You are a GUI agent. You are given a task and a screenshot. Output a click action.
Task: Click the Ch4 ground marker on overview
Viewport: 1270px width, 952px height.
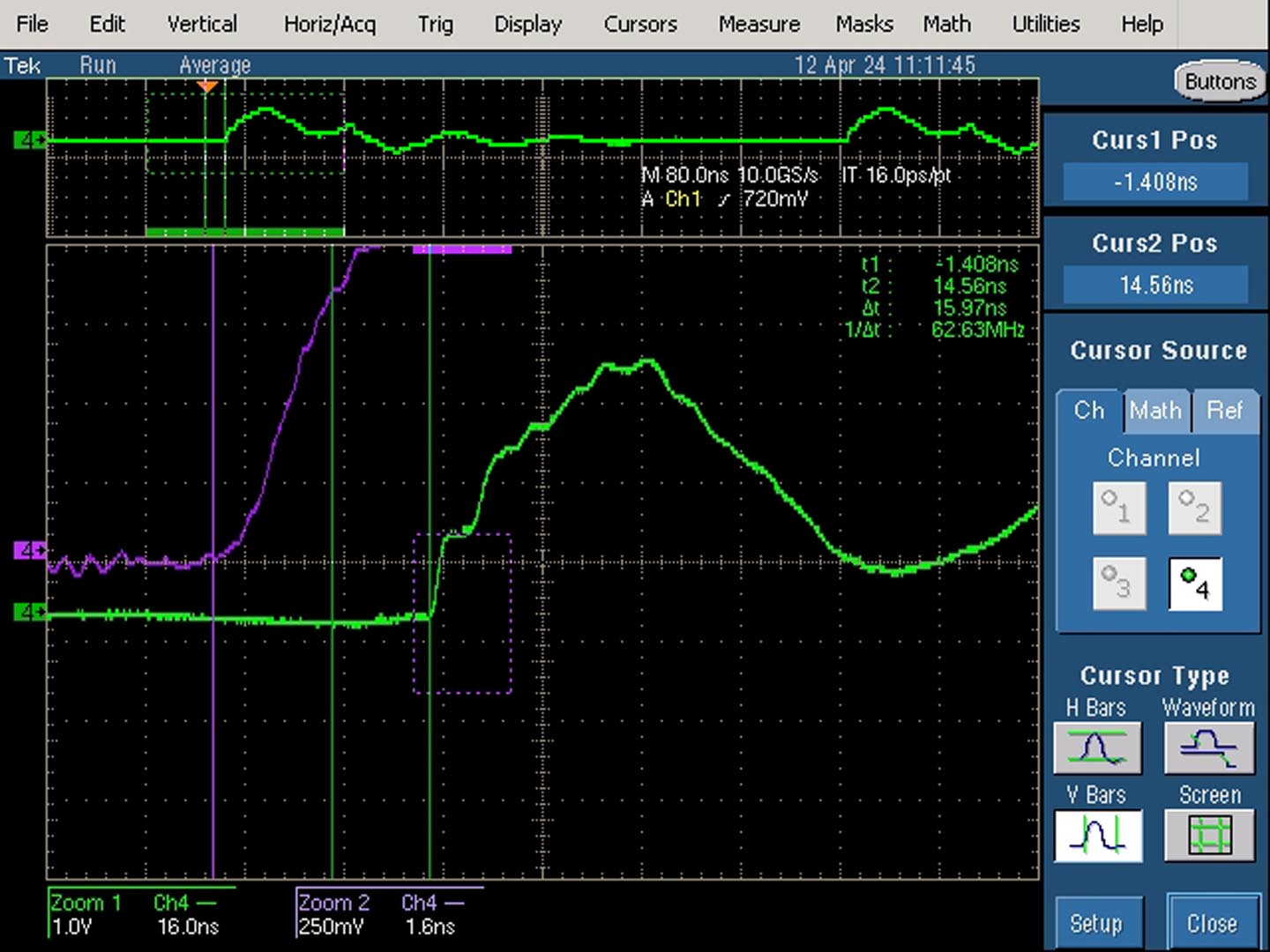(29, 140)
